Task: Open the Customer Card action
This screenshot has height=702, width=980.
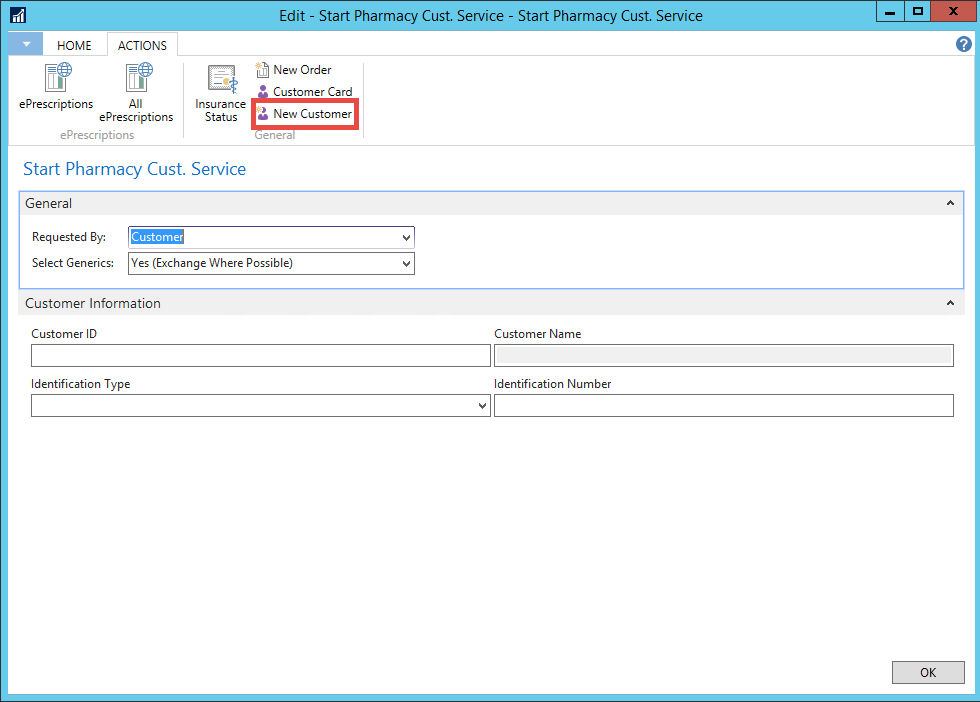Action: click(311, 92)
